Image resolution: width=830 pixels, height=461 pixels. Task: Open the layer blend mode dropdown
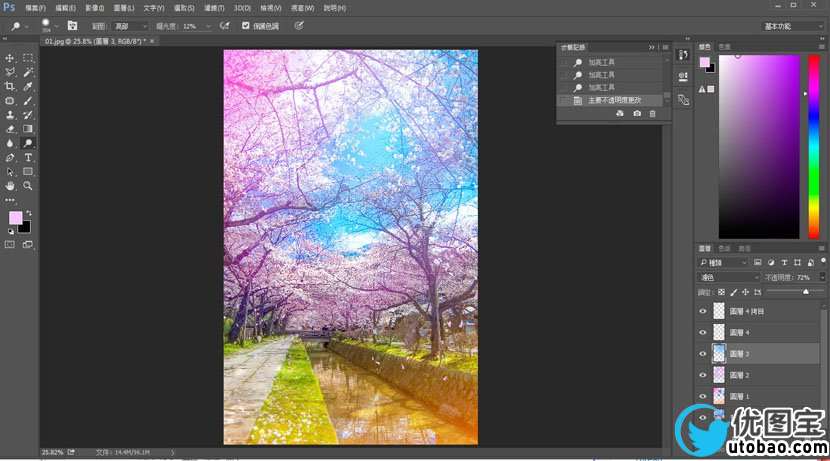(728, 276)
